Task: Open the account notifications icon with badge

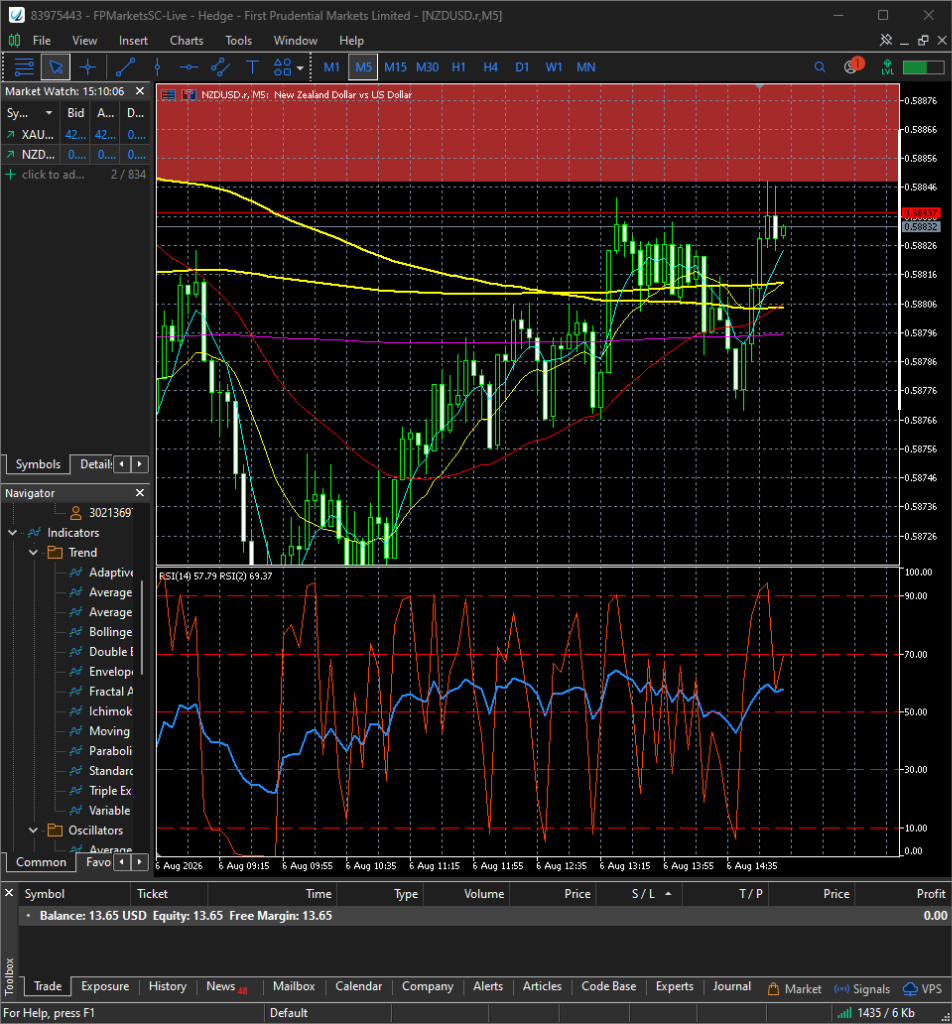Action: click(x=852, y=65)
